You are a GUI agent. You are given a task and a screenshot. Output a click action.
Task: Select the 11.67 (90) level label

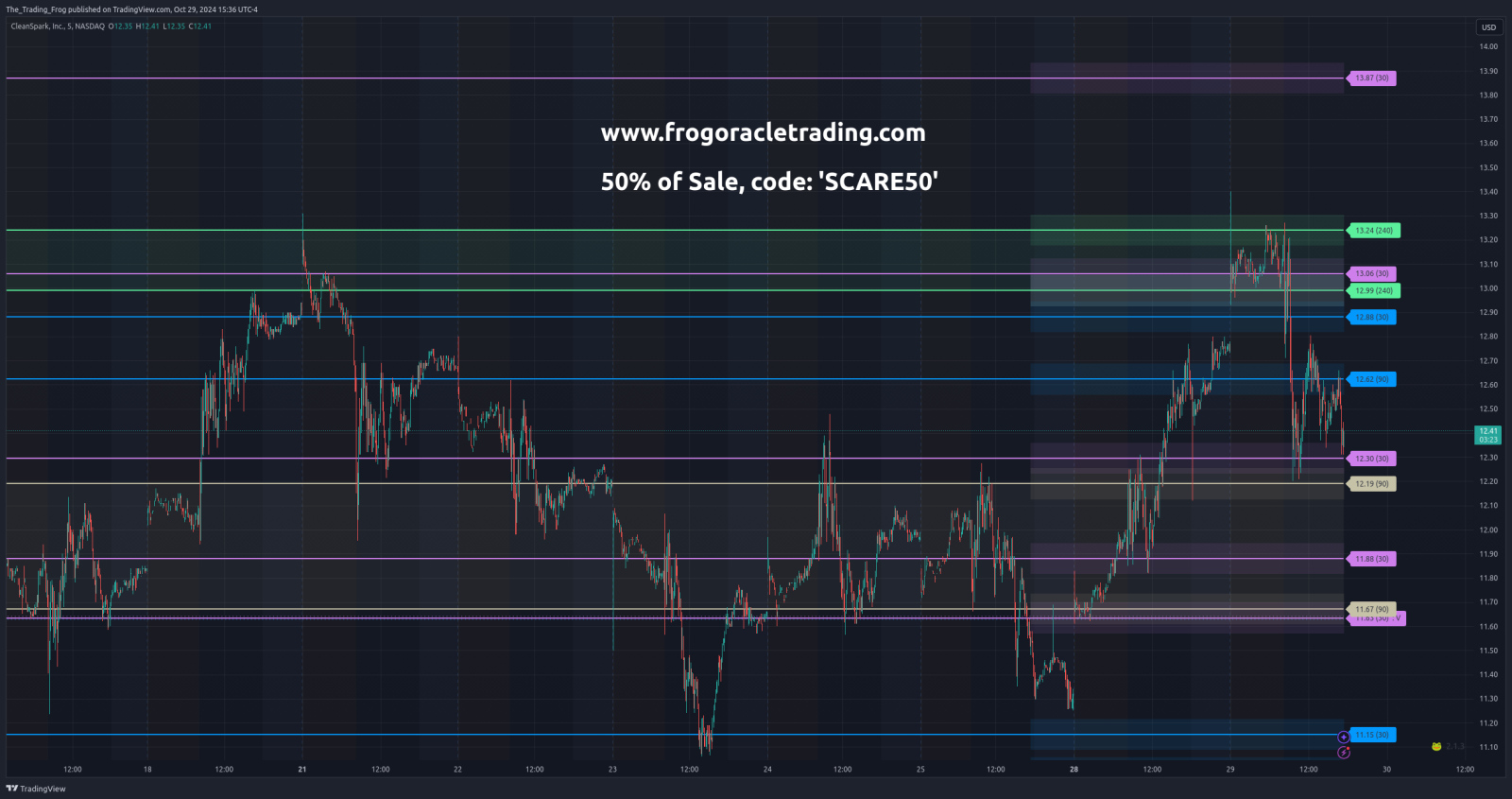click(x=1371, y=609)
